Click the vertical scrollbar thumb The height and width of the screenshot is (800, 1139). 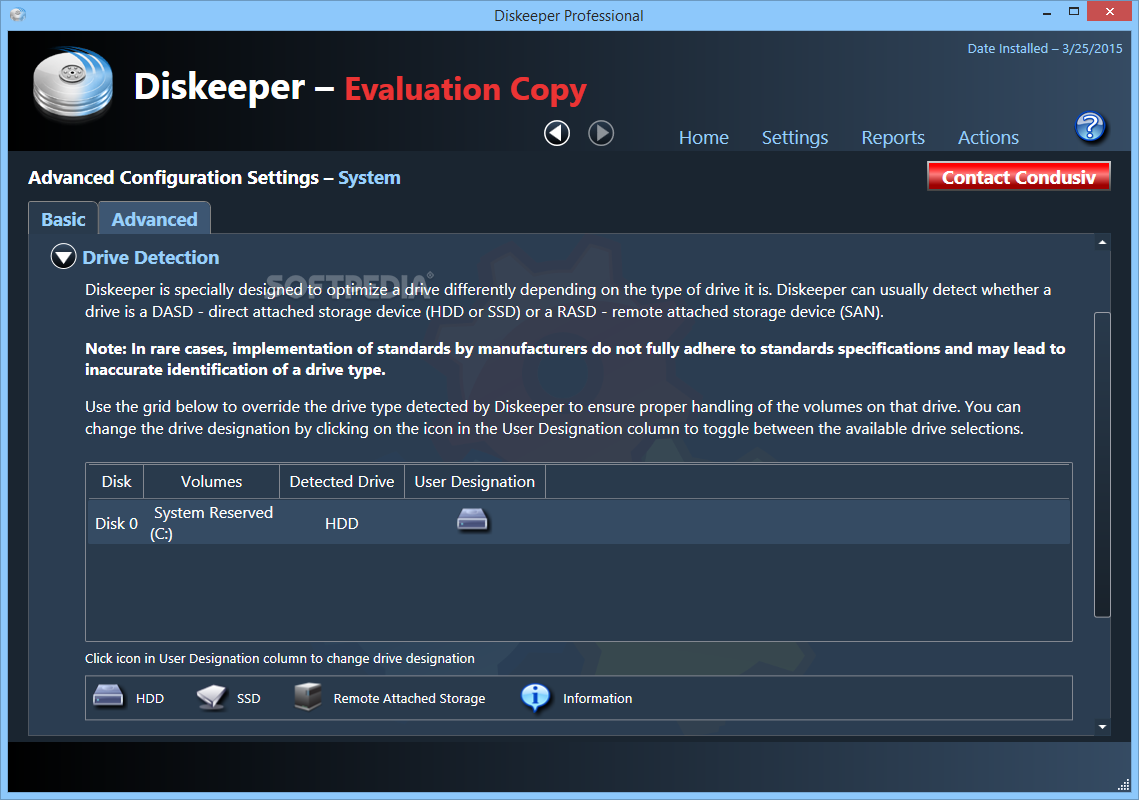(1102, 464)
